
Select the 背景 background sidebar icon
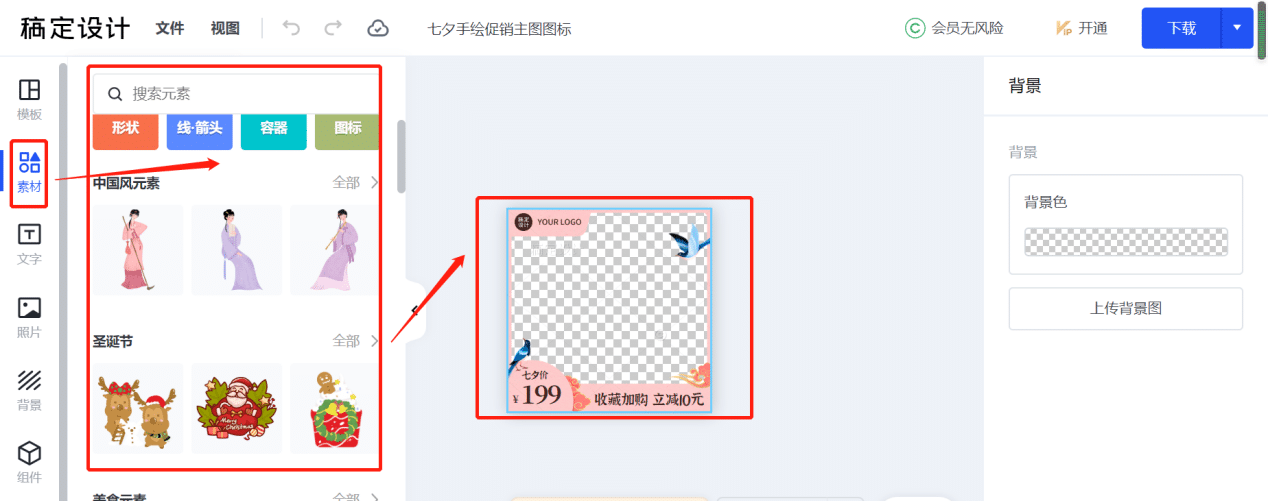click(x=29, y=391)
